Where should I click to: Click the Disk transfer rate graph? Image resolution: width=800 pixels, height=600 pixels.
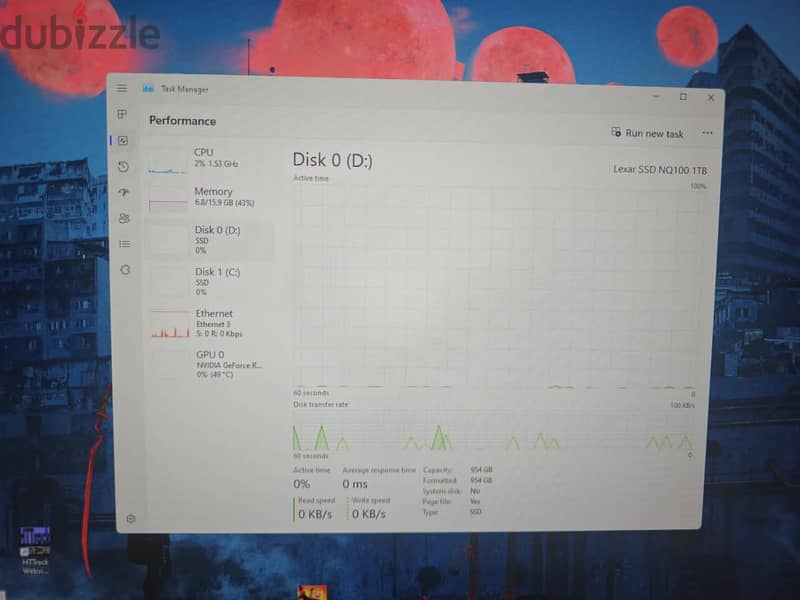point(493,432)
